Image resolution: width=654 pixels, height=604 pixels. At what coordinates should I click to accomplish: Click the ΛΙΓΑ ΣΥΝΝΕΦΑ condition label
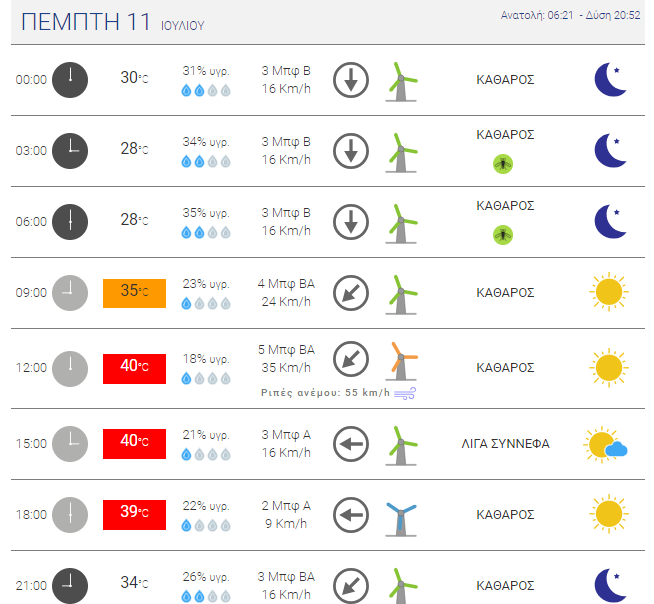point(505,443)
